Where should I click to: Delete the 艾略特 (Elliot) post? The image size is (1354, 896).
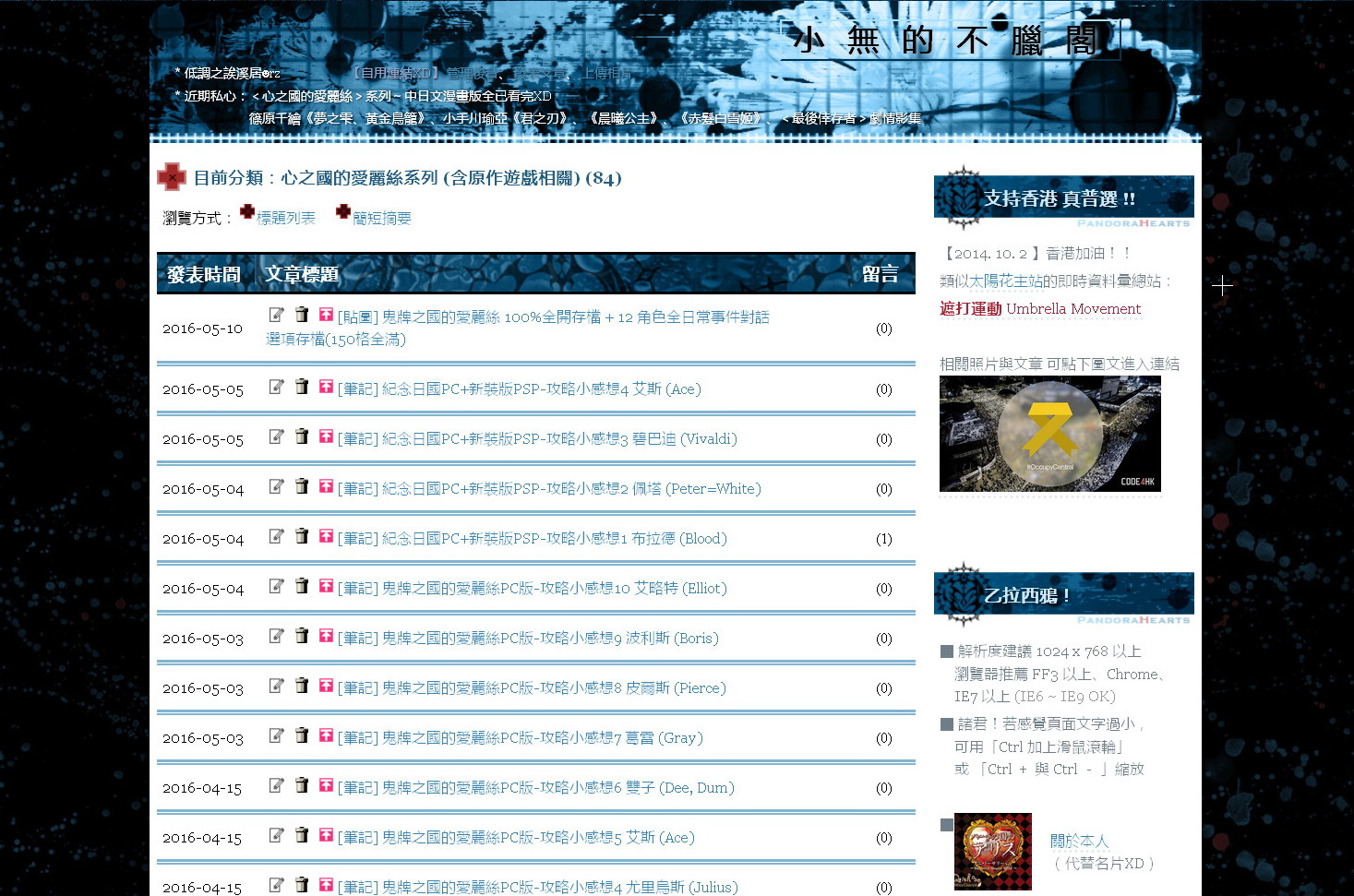tap(302, 586)
